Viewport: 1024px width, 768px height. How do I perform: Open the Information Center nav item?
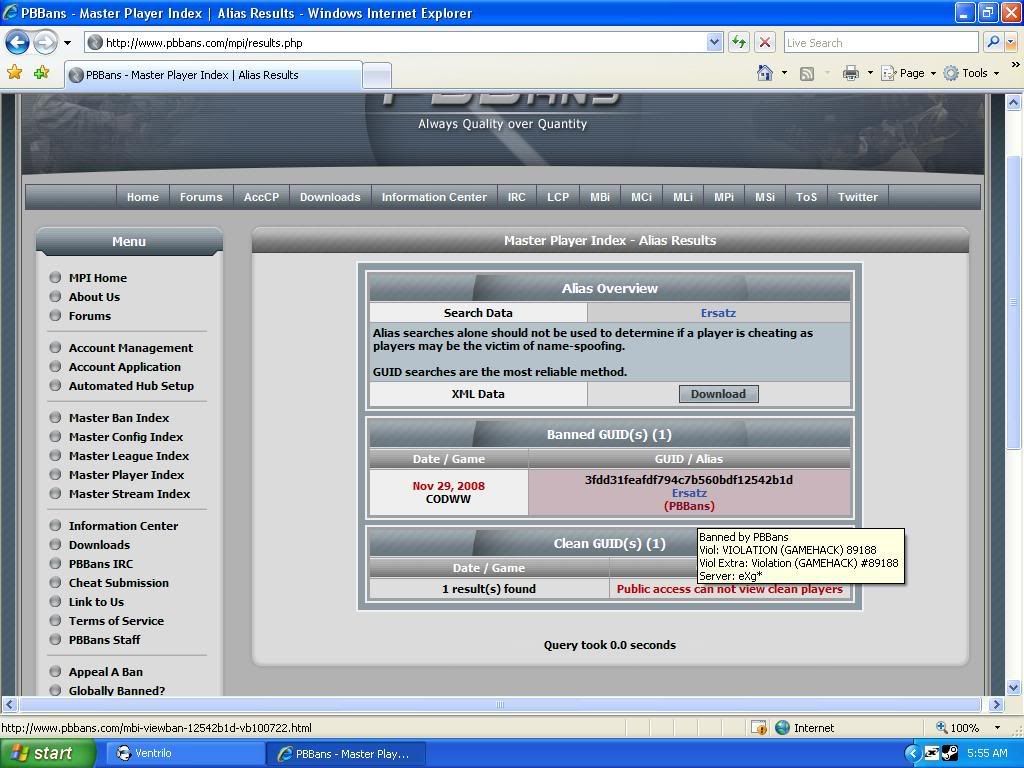click(x=434, y=197)
